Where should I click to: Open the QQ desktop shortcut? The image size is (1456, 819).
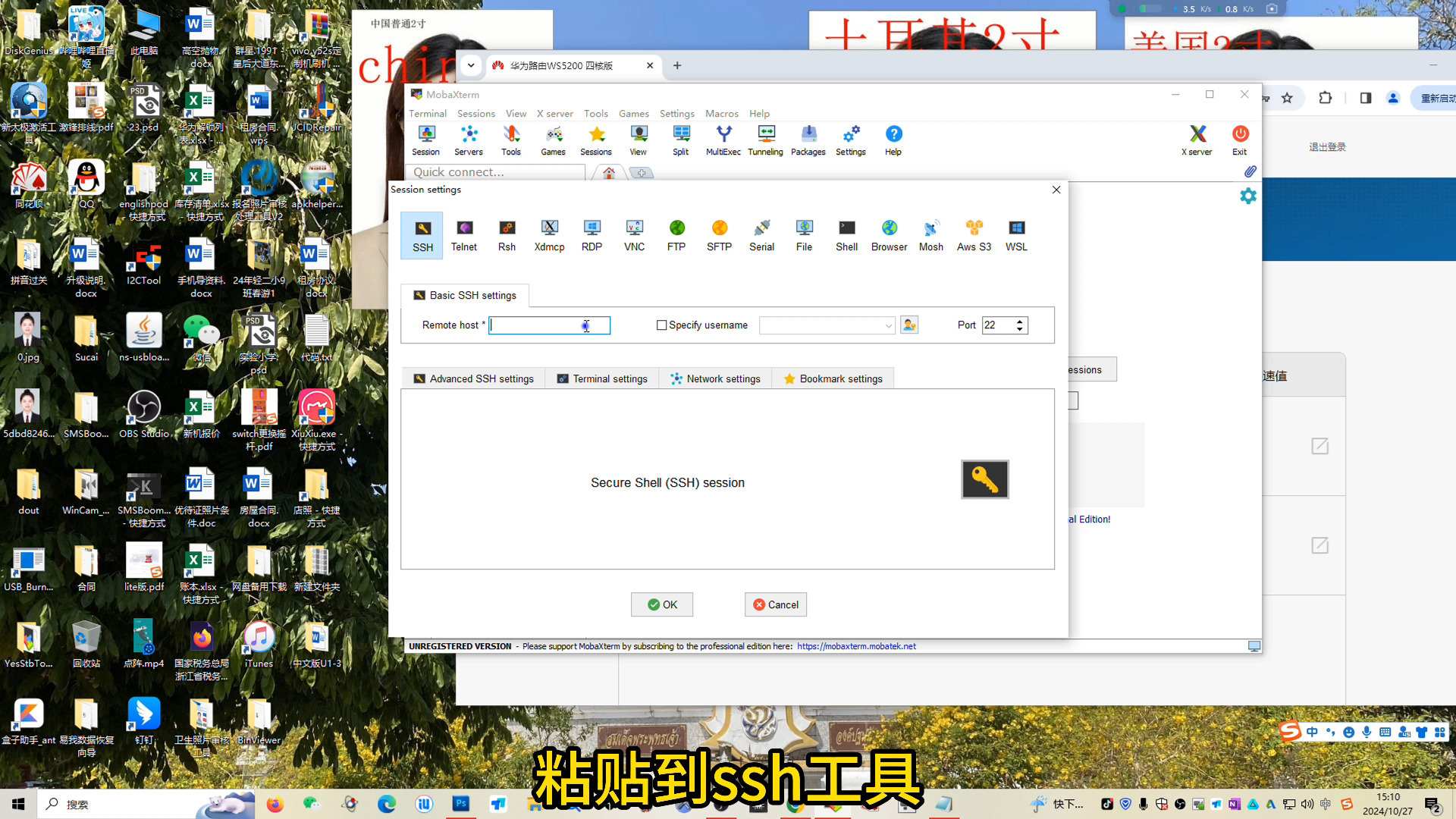(x=86, y=184)
